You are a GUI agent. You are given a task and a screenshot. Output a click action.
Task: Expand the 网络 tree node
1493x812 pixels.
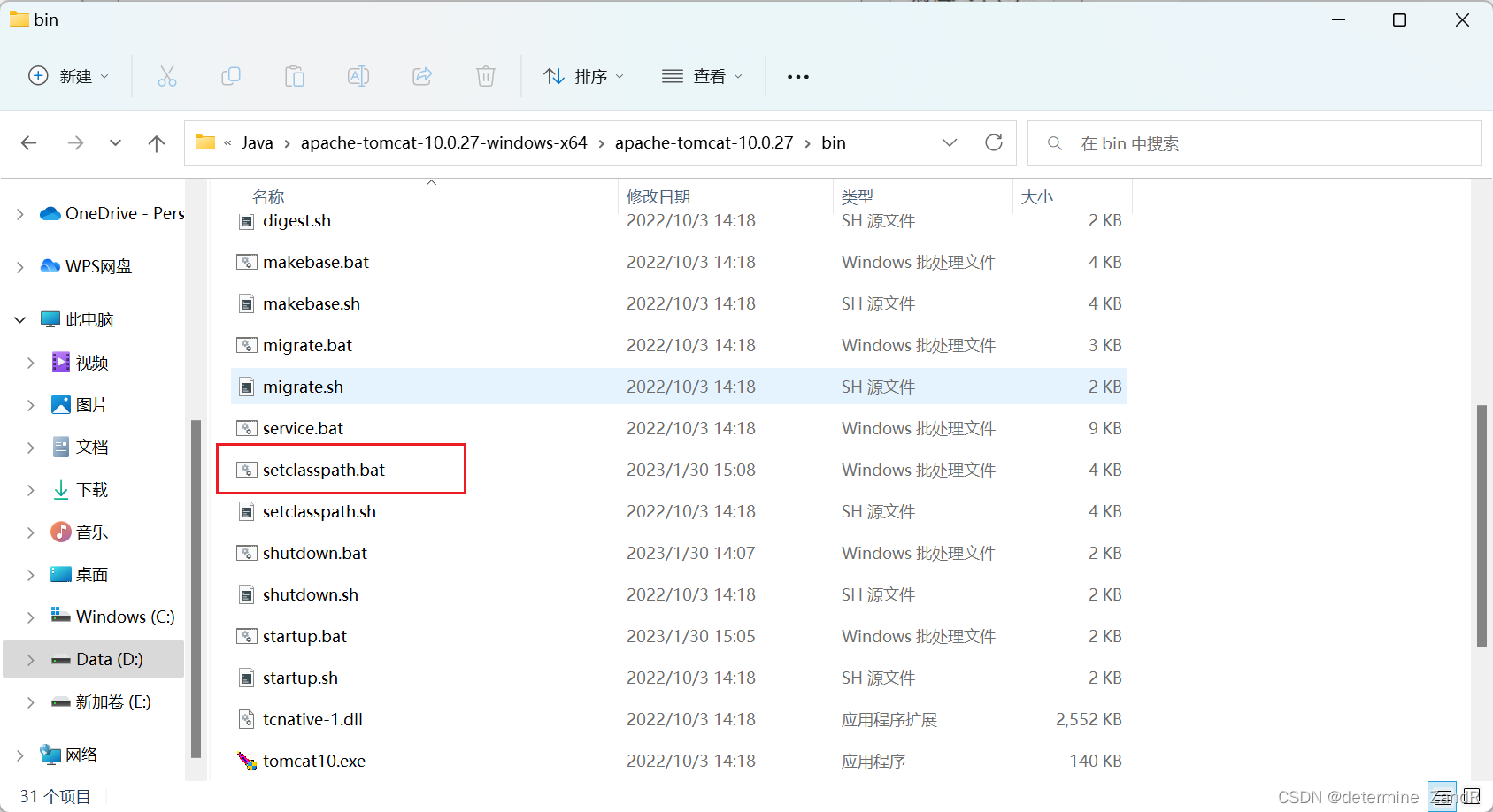point(19,755)
